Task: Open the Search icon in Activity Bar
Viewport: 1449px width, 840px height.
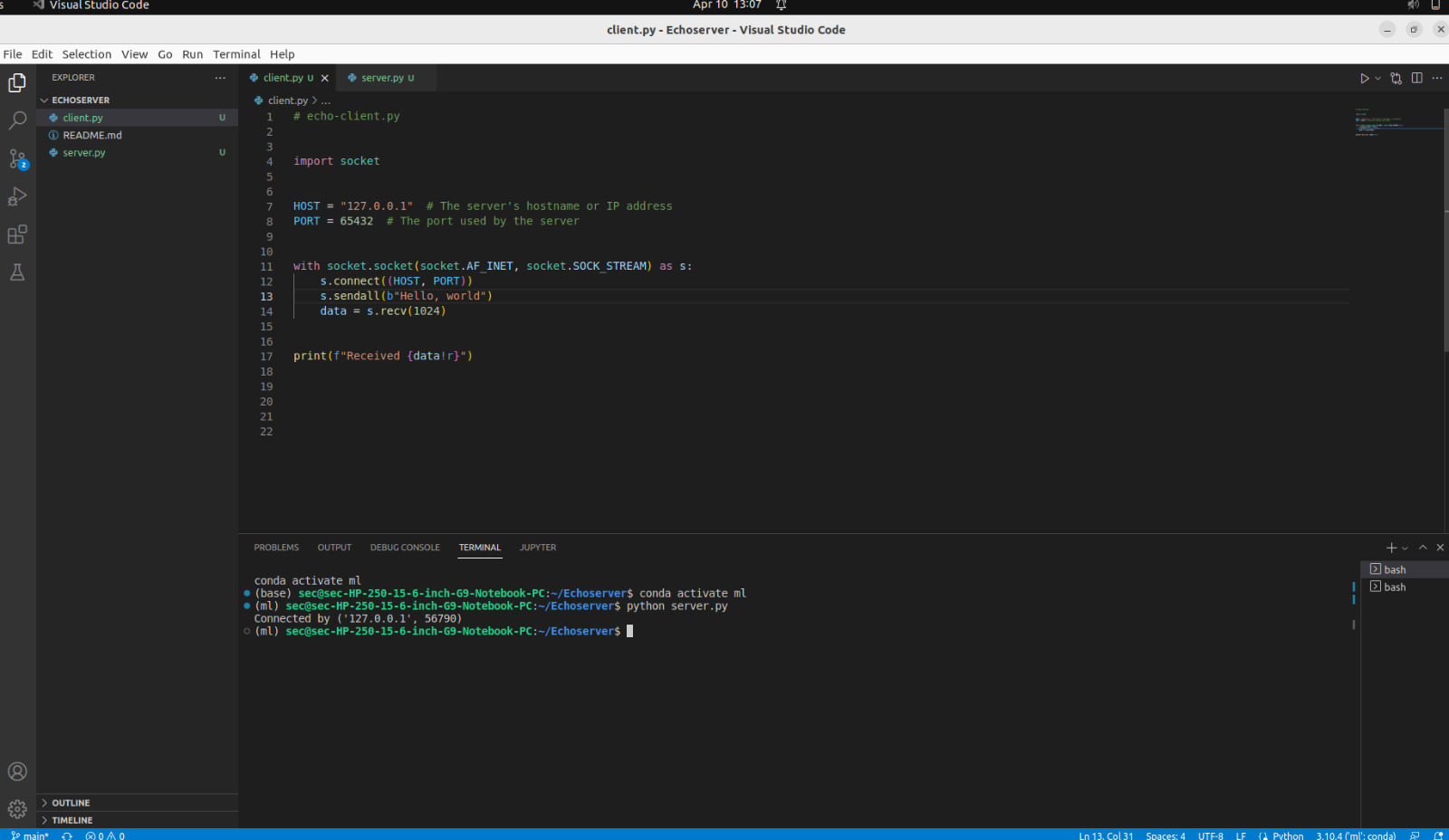Action: (17, 119)
